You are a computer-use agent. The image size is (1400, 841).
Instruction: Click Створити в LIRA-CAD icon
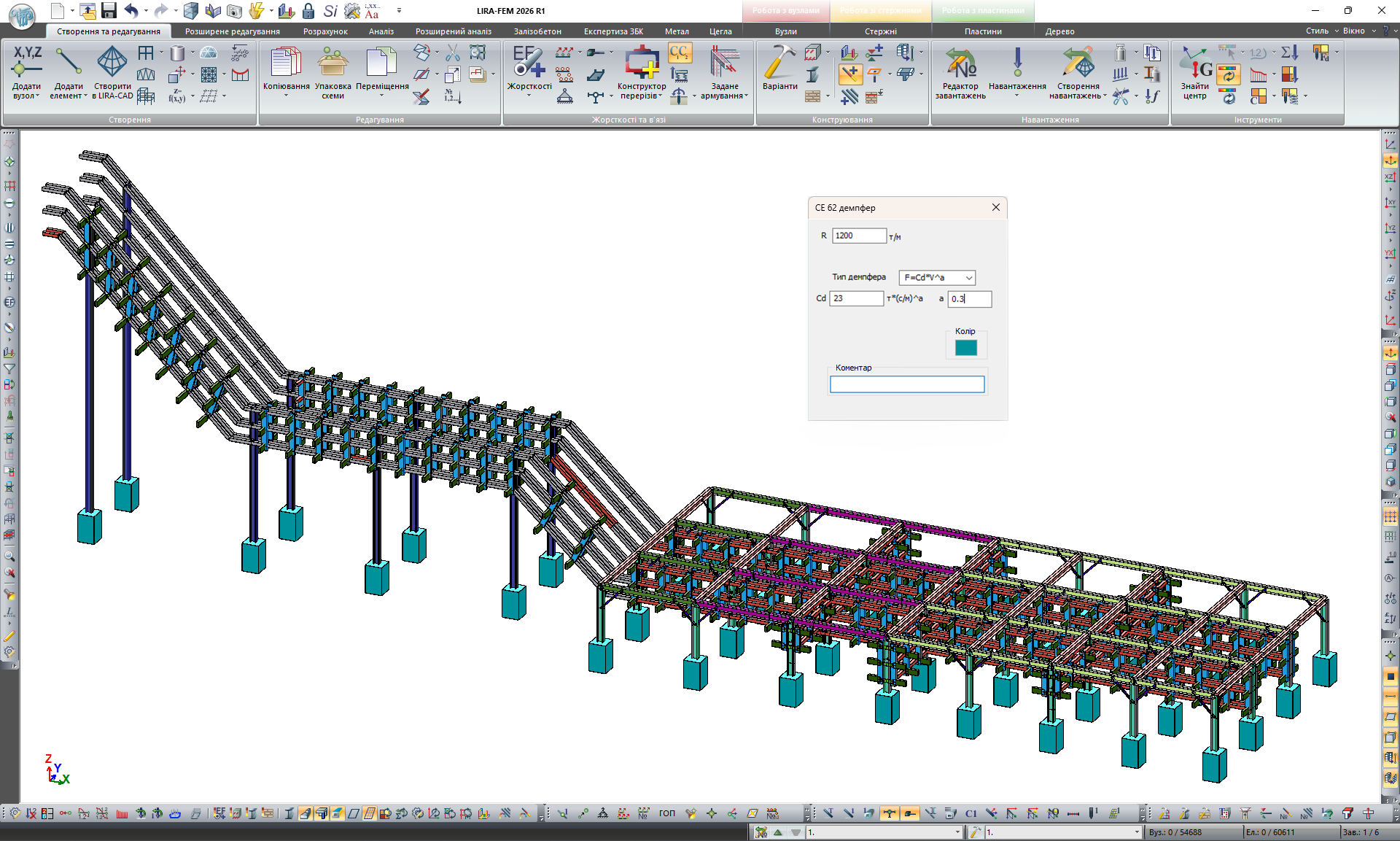112,62
